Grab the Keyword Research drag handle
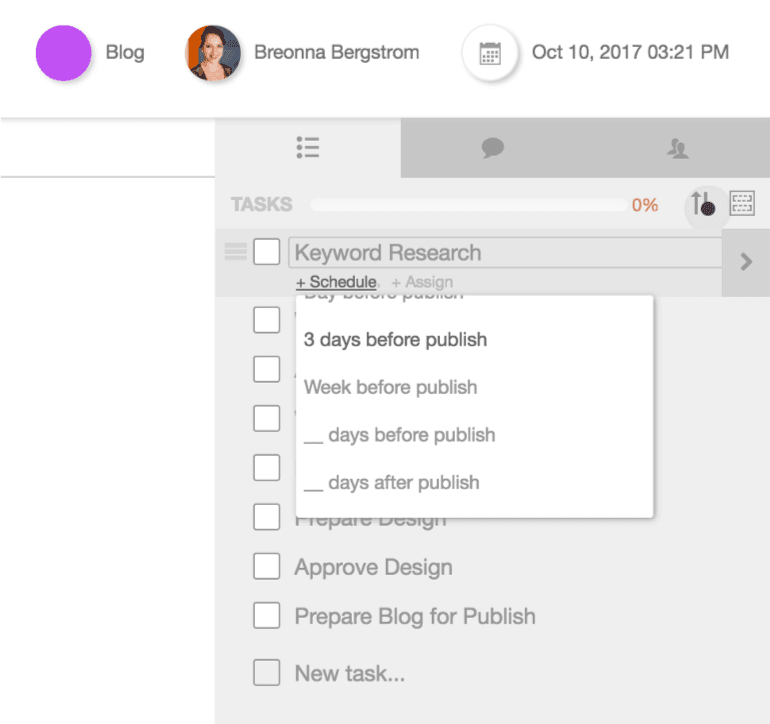770x724 pixels. (x=235, y=253)
